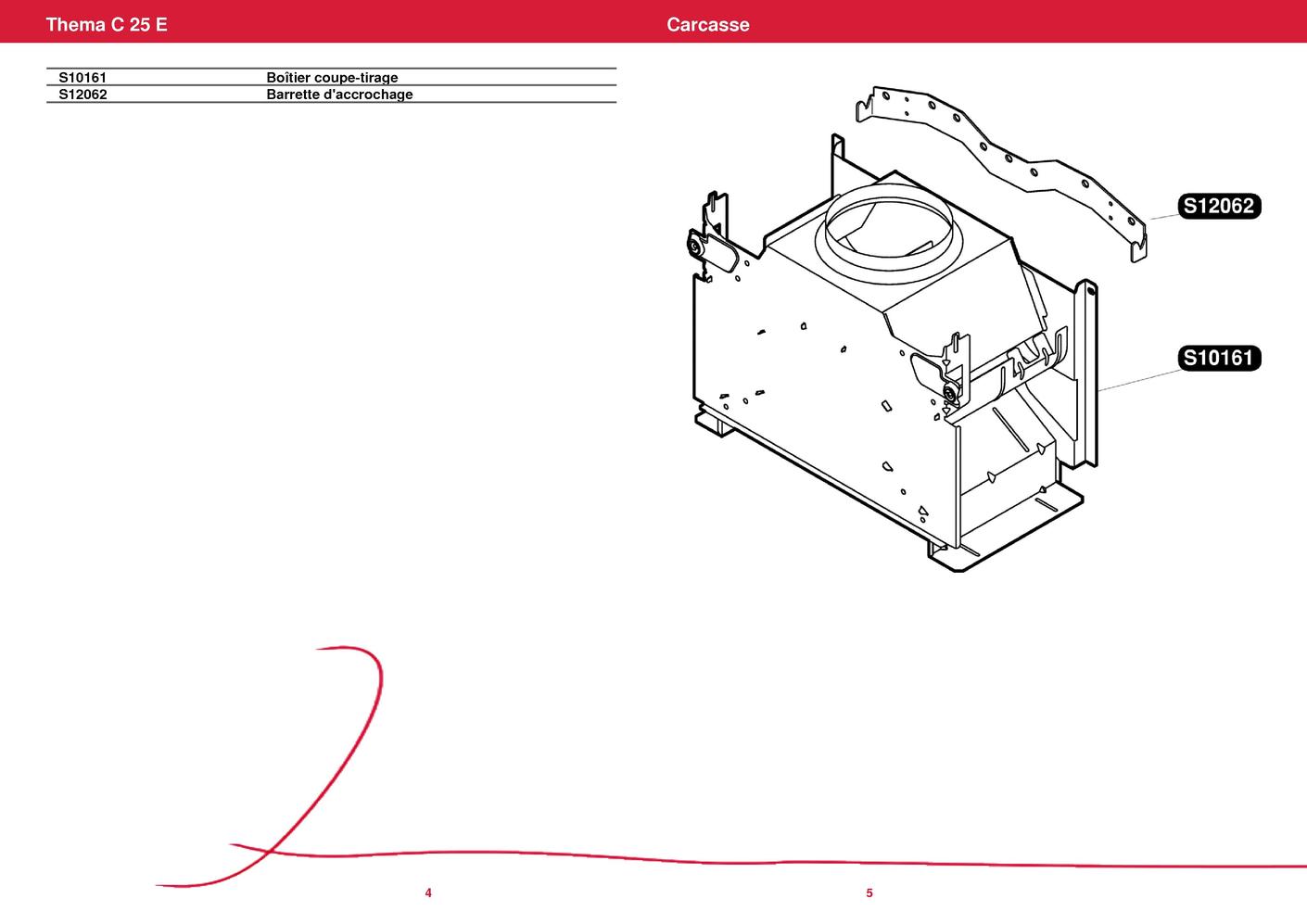The width and height of the screenshot is (1307, 924).
Task: Click the S12062 callout label on the diagram
Action: click(1219, 206)
